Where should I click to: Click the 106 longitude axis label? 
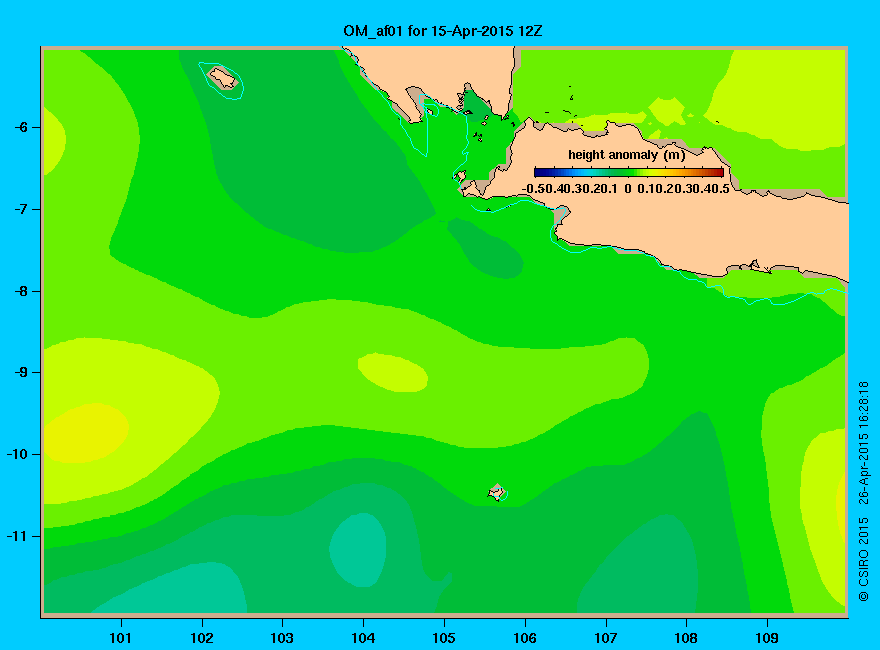point(525,638)
